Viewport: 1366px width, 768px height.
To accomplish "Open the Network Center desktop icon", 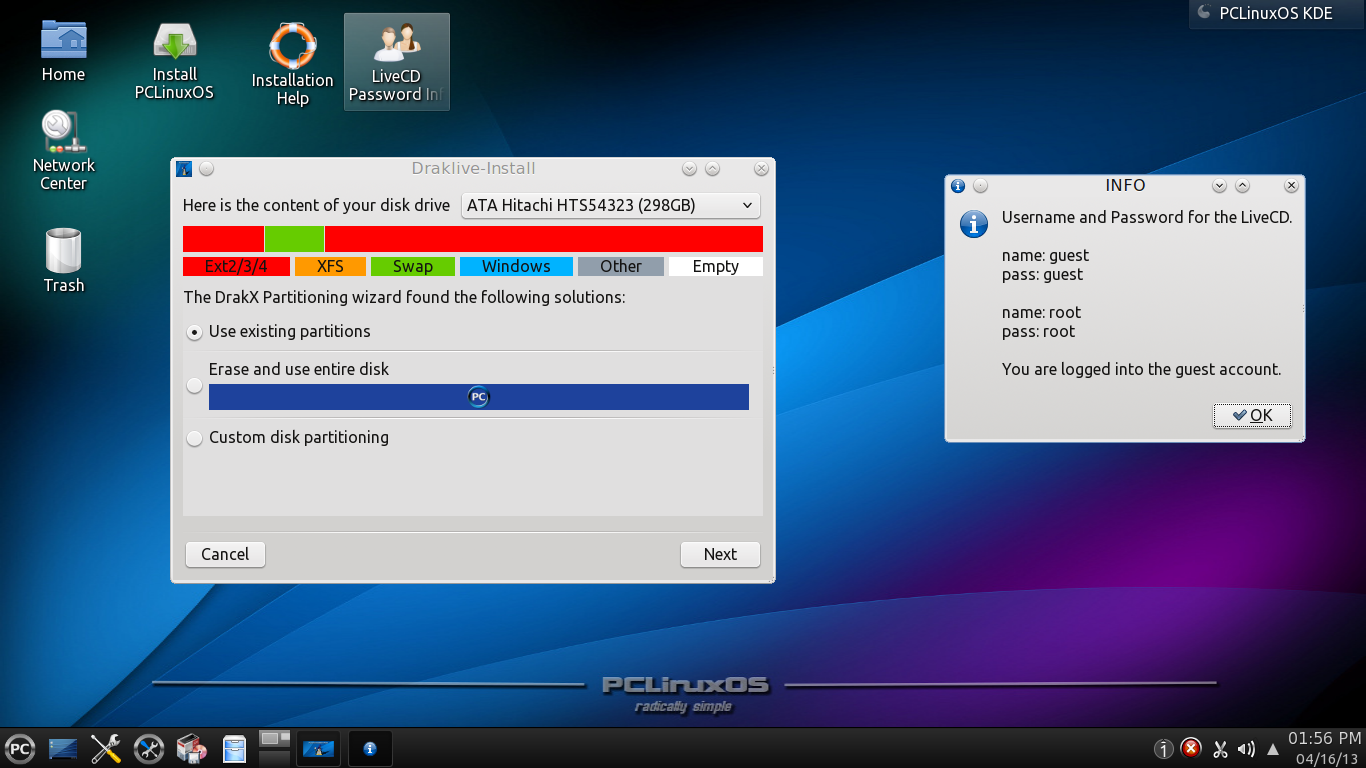I will (x=63, y=150).
